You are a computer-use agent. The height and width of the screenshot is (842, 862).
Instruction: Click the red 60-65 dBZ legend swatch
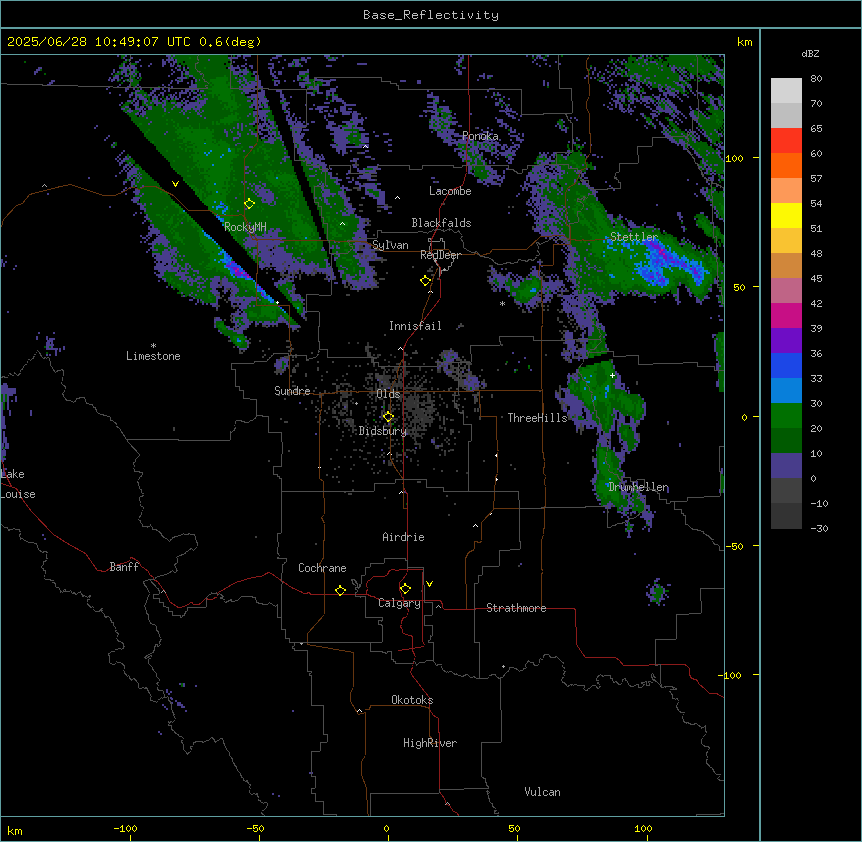[786, 141]
